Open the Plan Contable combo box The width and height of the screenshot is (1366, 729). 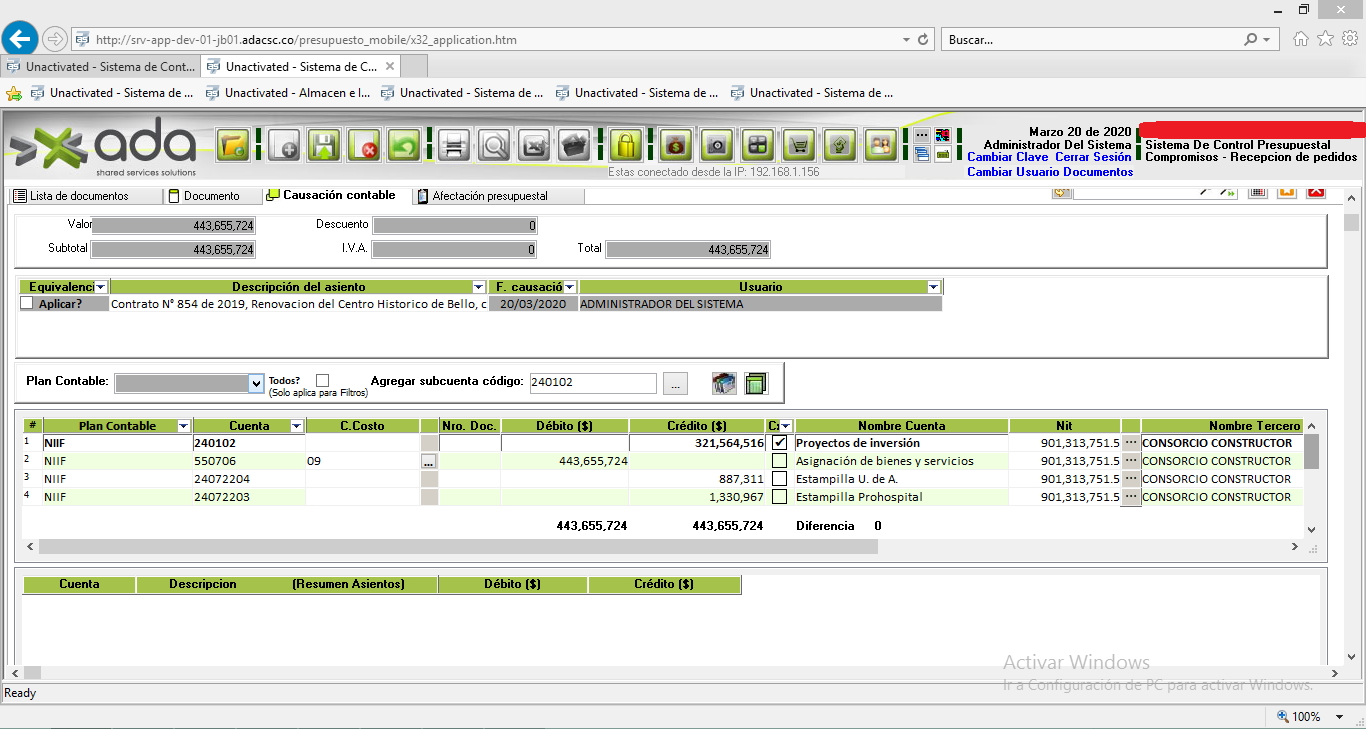point(255,383)
